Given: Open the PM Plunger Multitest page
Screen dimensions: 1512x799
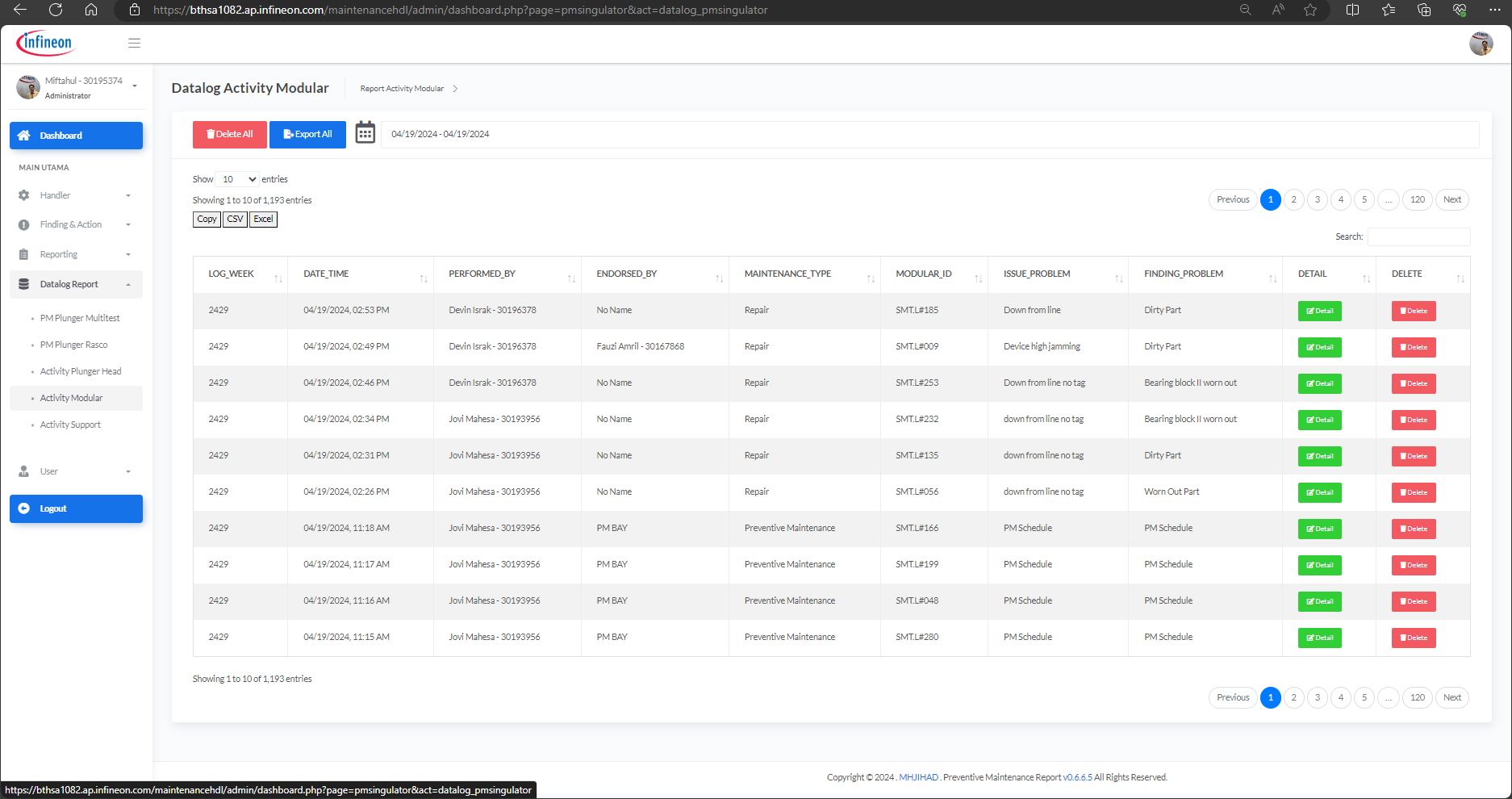Looking at the screenshot, I should 80,317.
